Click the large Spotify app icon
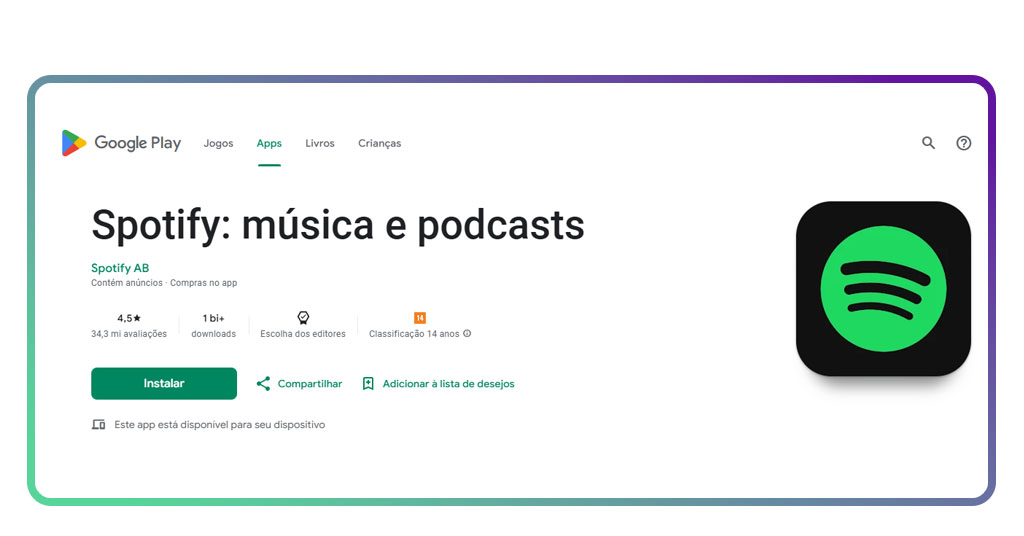 [x=883, y=289]
